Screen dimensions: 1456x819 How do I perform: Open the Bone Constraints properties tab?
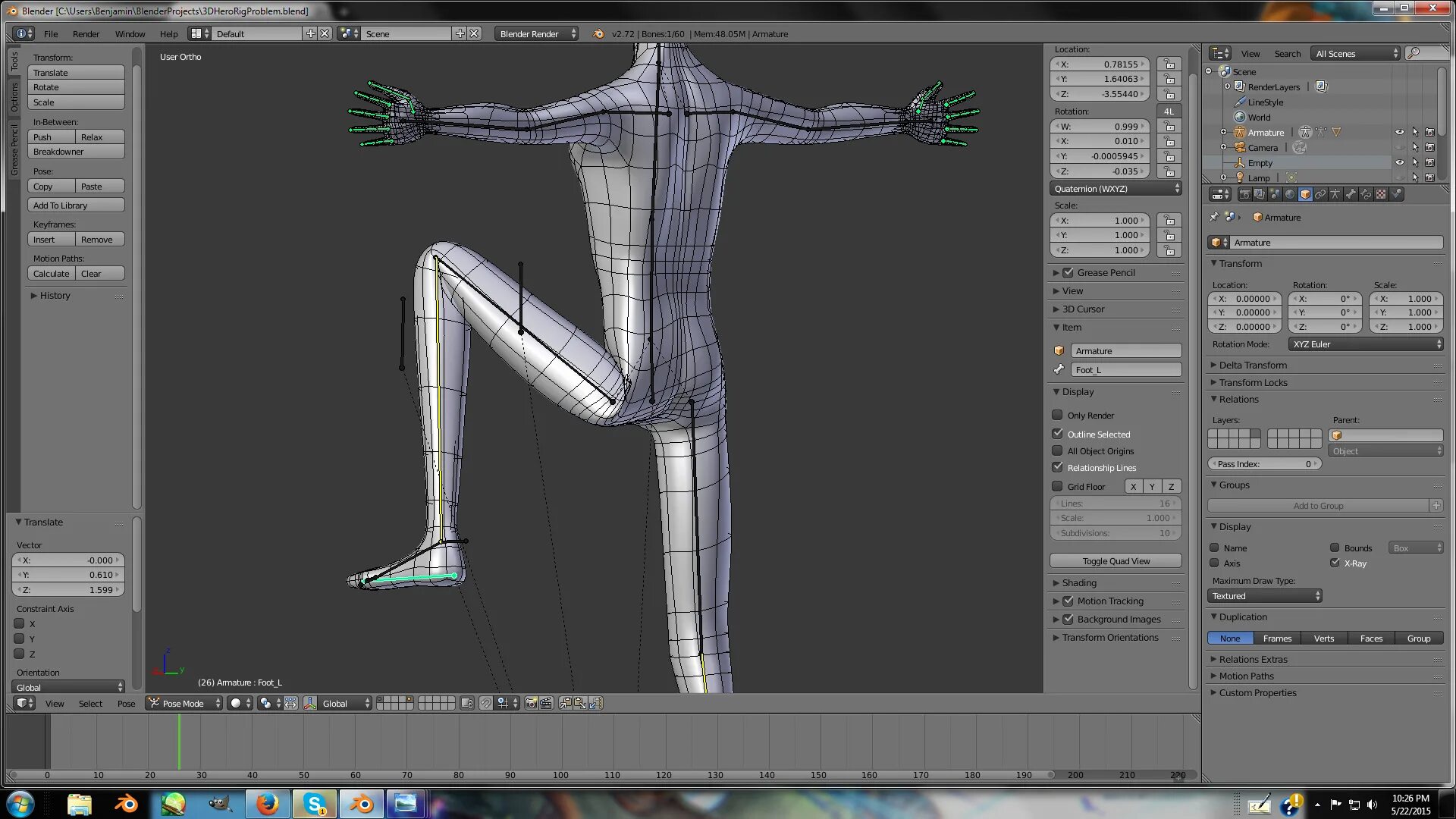click(x=1366, y=194)
